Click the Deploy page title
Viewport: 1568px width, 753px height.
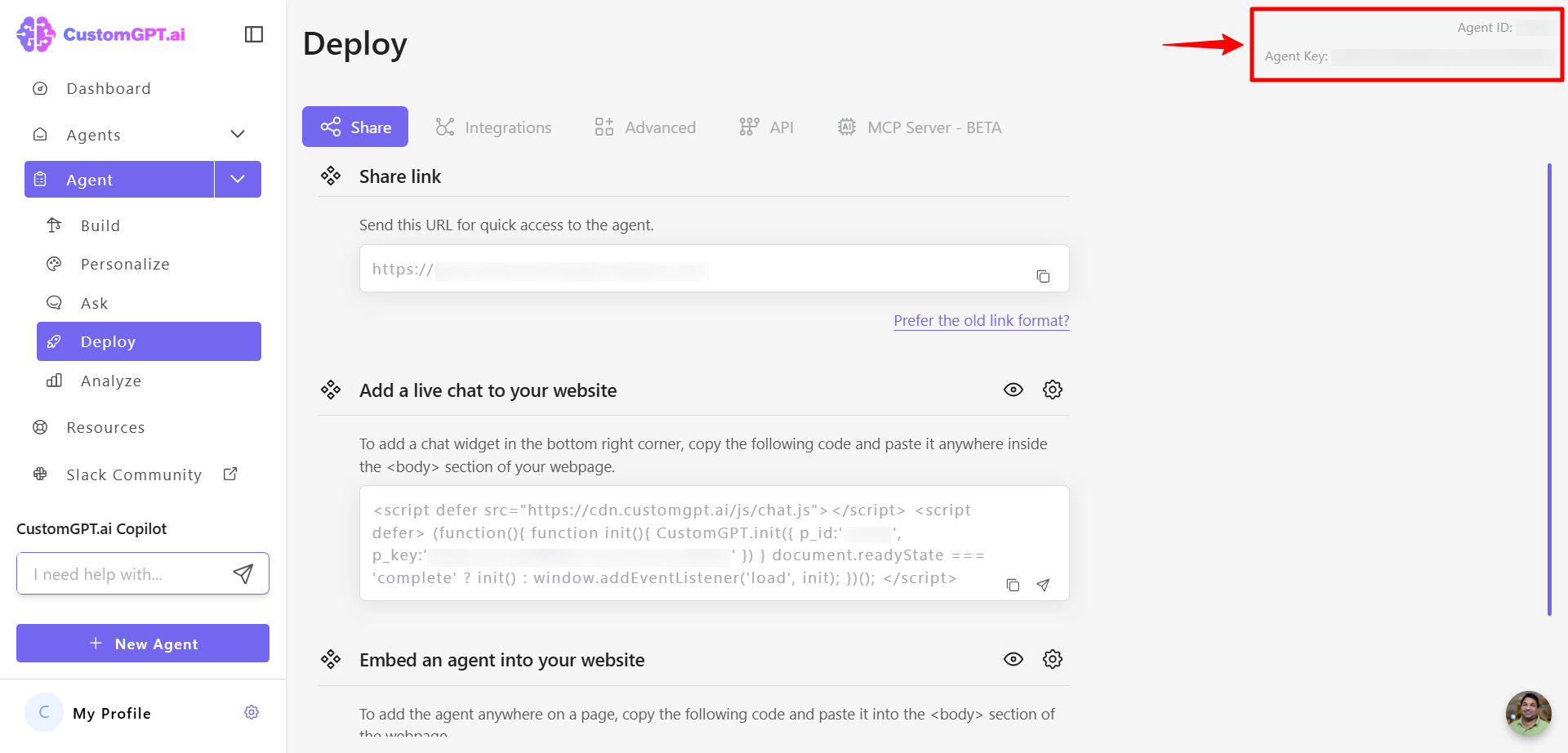(355, 43)
